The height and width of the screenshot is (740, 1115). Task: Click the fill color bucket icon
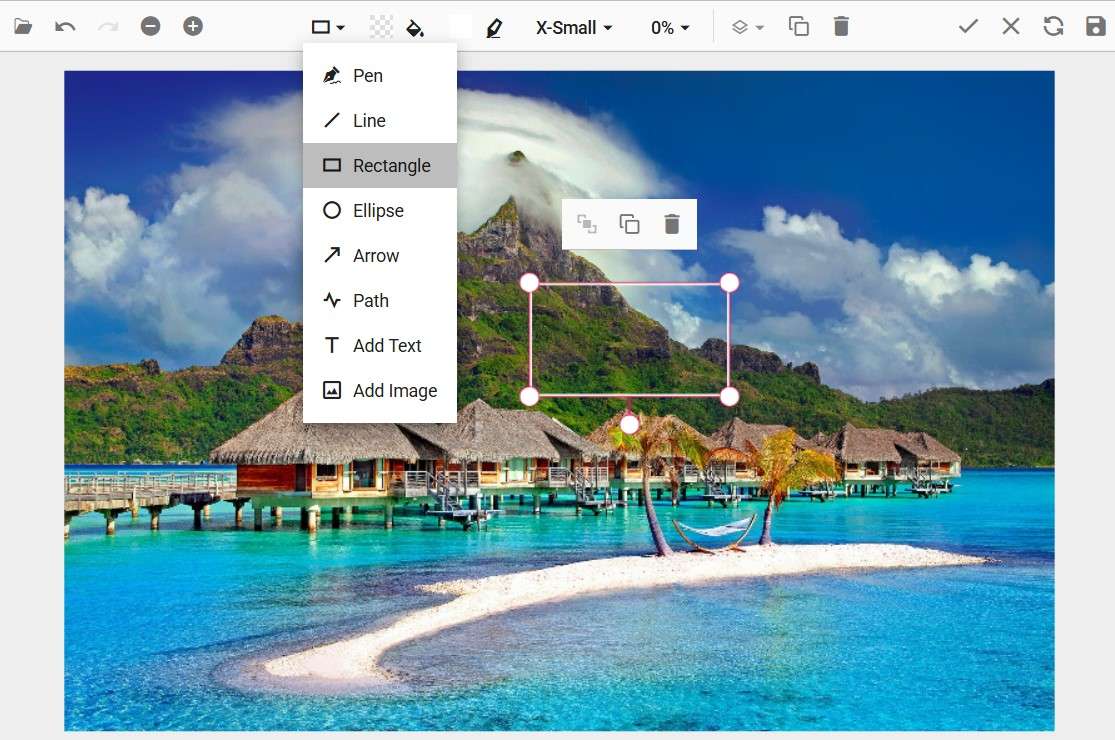[x=415, y=27]
